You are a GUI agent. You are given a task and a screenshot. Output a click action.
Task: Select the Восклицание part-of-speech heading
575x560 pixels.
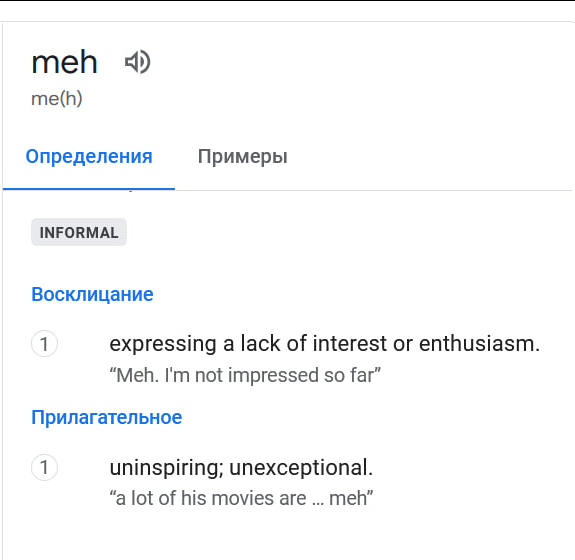[92, 294]
